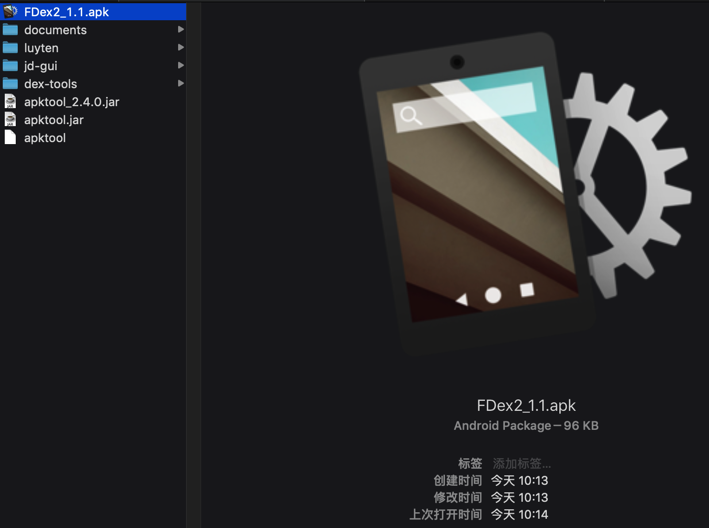Select the dex-tools folder name
Viewport: 709px width, 528px height.
(50, 84)
